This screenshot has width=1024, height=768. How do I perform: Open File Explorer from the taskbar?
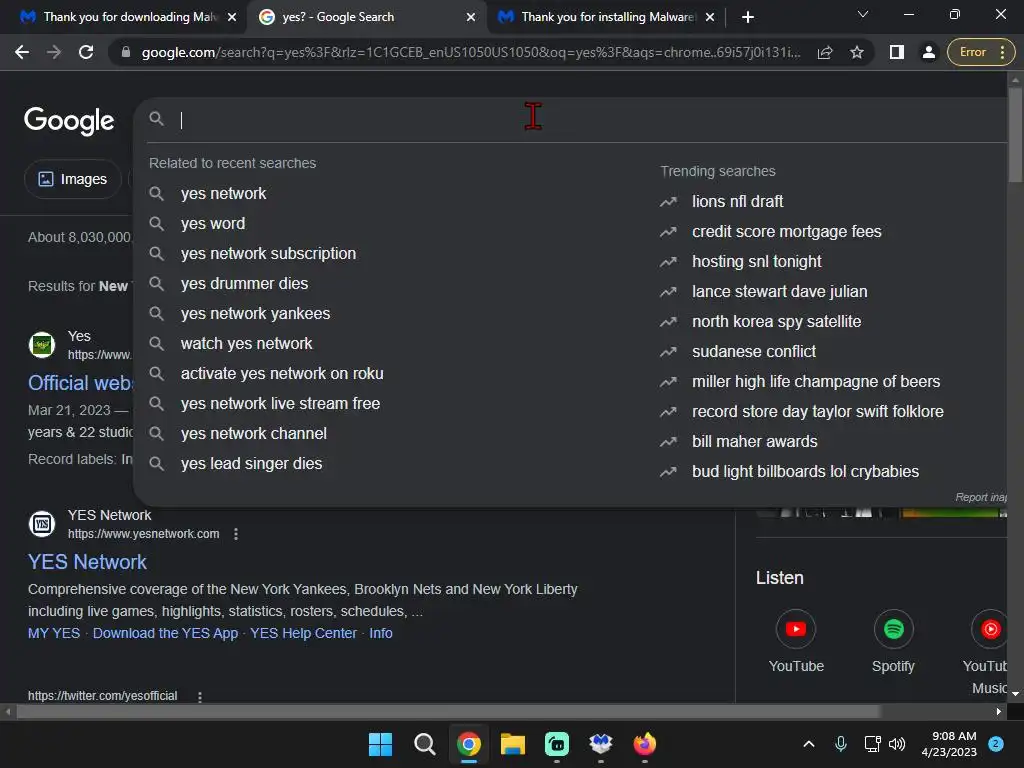click(513, 744)
